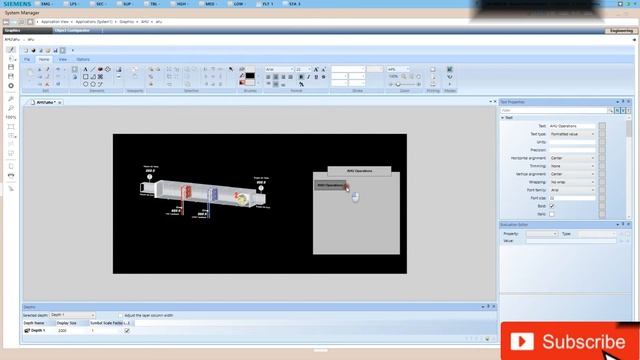Click the Text value input field
The width and height of the screenshot is (640, 360).
coord(572,126)
